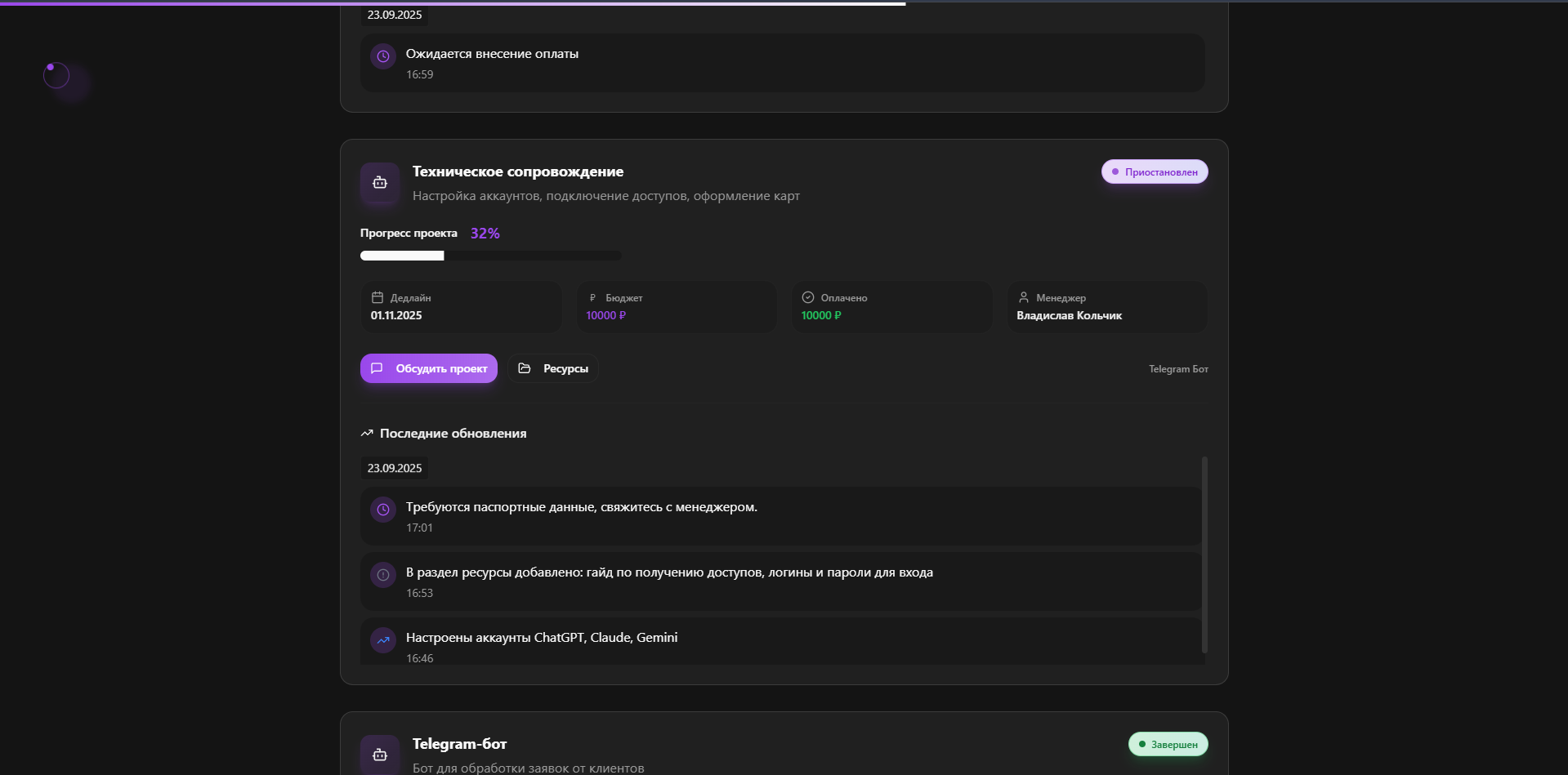Click the robot icon beside Техническое сопровождение
This screenshot has height=775, width=1568.
tap(380, 183)
